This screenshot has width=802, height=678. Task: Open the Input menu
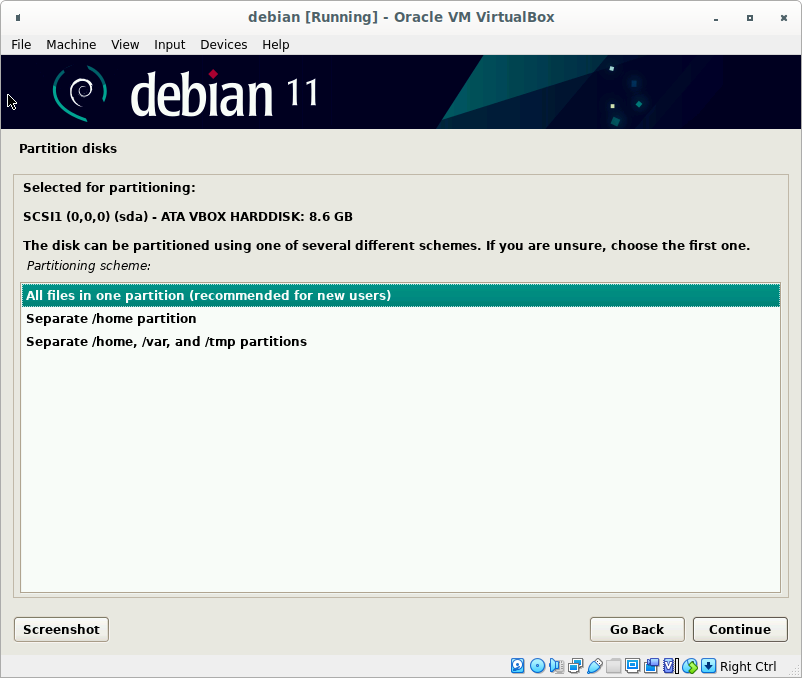click(169, 44)
